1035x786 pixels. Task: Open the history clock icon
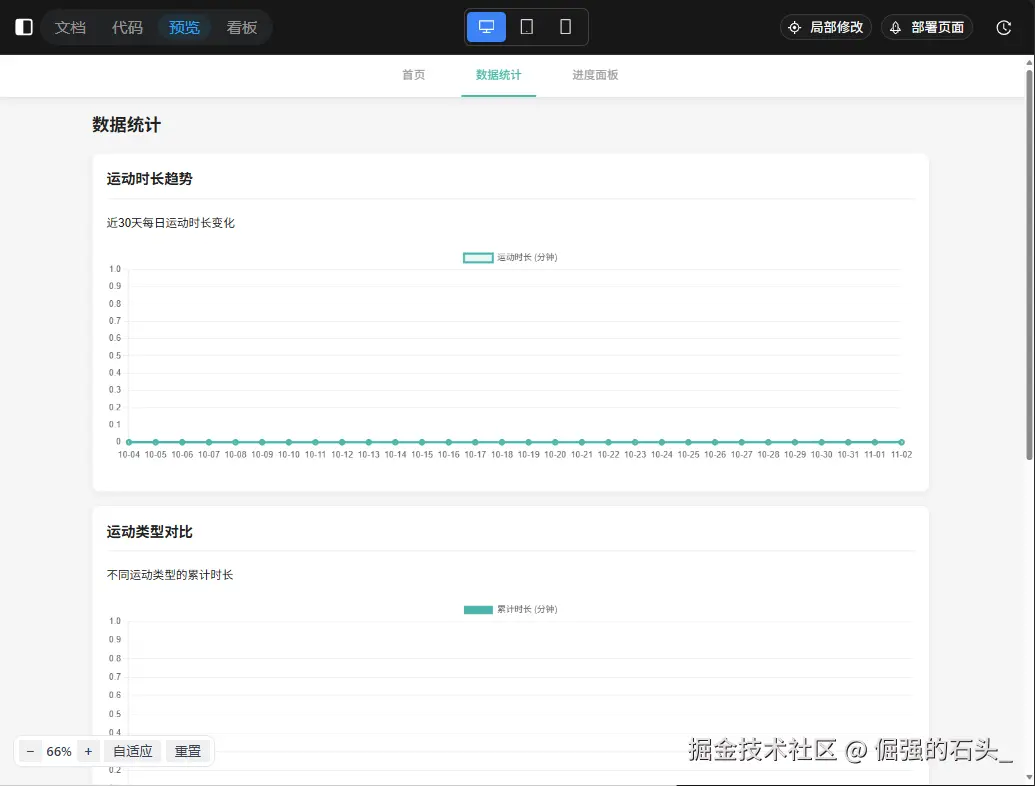point(1003,28)
